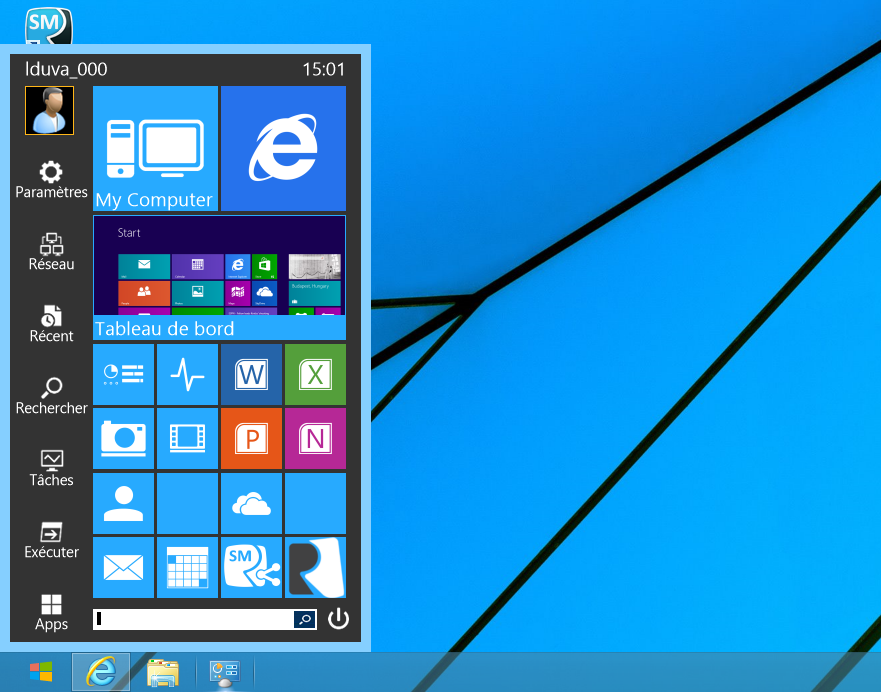Image resolution: width=881 pixels, height=692 pixels.
Task: Open the Calendar tile
Action: (187, 567)
